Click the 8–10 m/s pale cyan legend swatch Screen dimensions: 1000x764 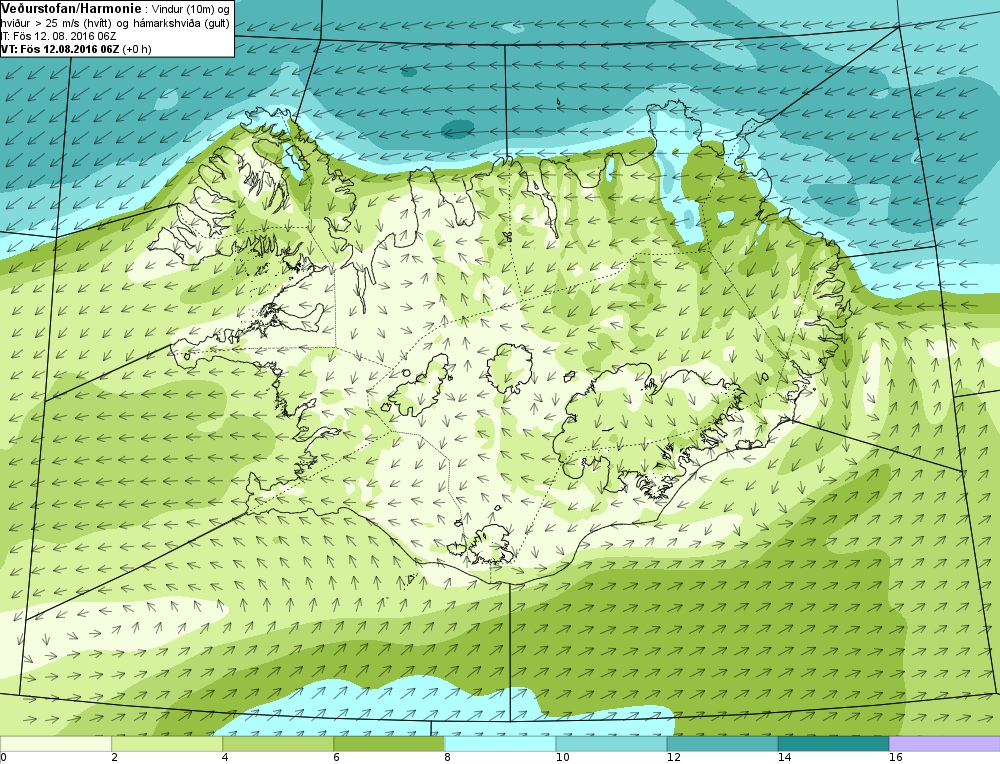point(500,744)
